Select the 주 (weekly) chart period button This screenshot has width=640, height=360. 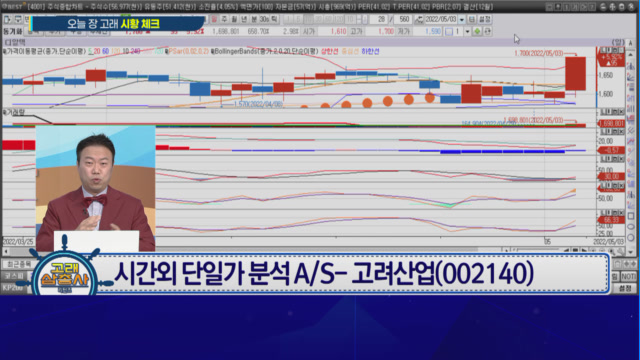click(x=224, y=19)
